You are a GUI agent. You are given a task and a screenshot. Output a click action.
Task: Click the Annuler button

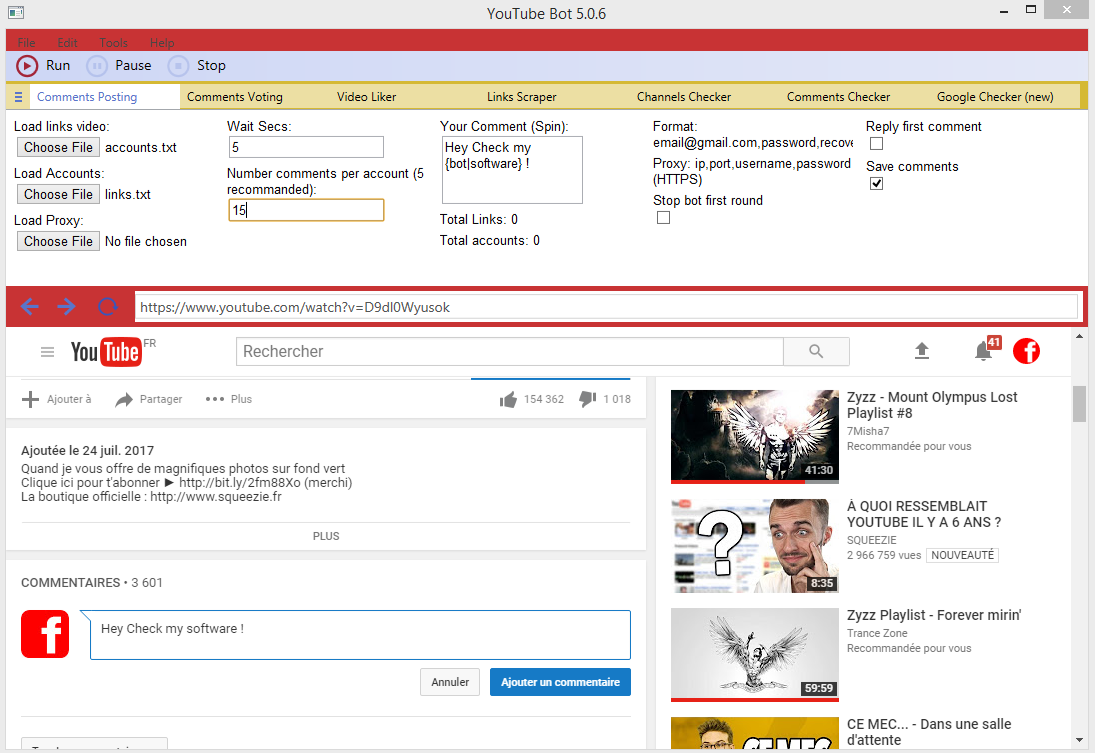click(x=450, y=682)
